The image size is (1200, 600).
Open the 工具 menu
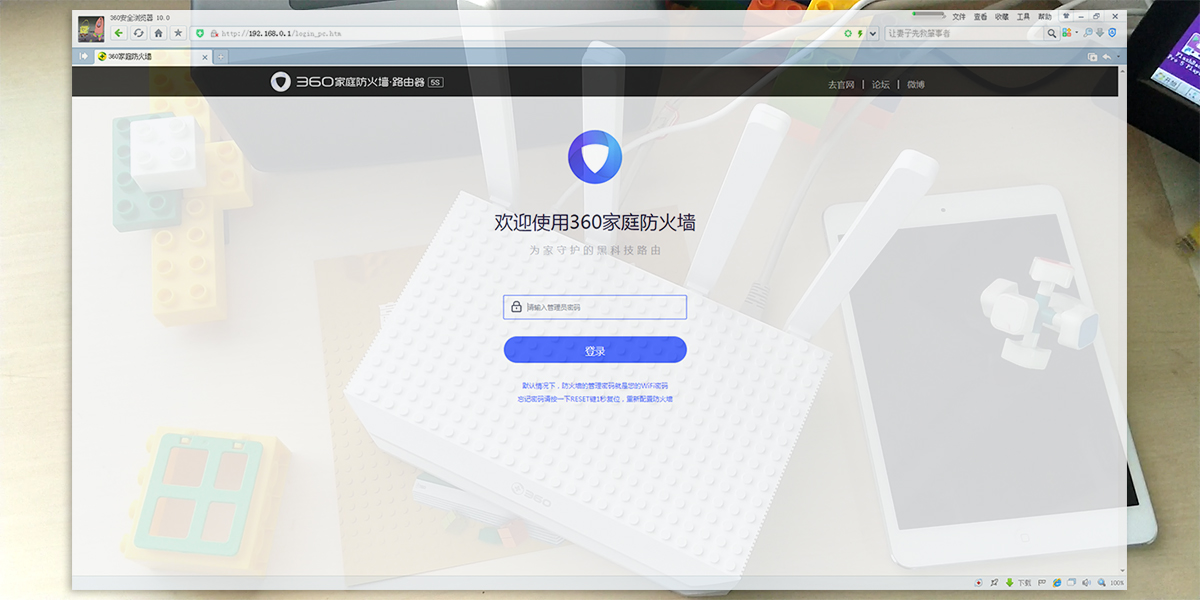click(1023, 17)
